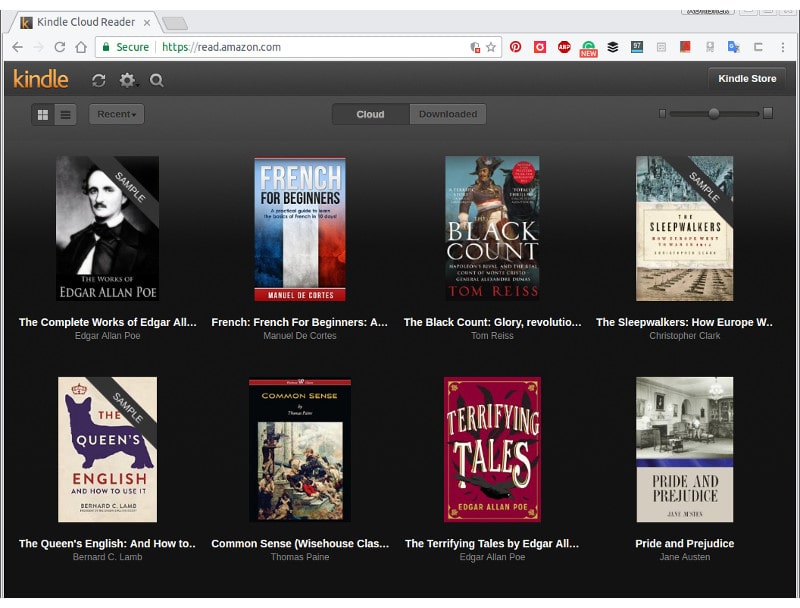The height and width of the screenshot is (608, 800).
Task: Open the Pride and Prejudice title link
Action: [684, 544]
